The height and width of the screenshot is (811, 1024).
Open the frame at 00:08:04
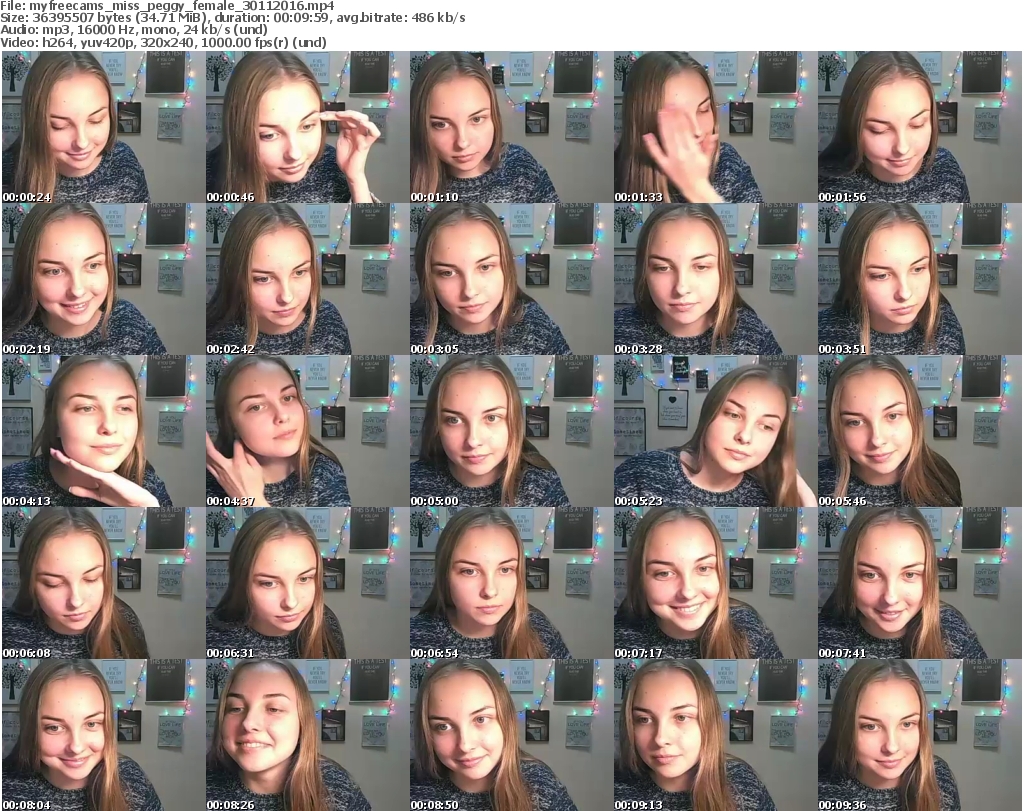103,735
